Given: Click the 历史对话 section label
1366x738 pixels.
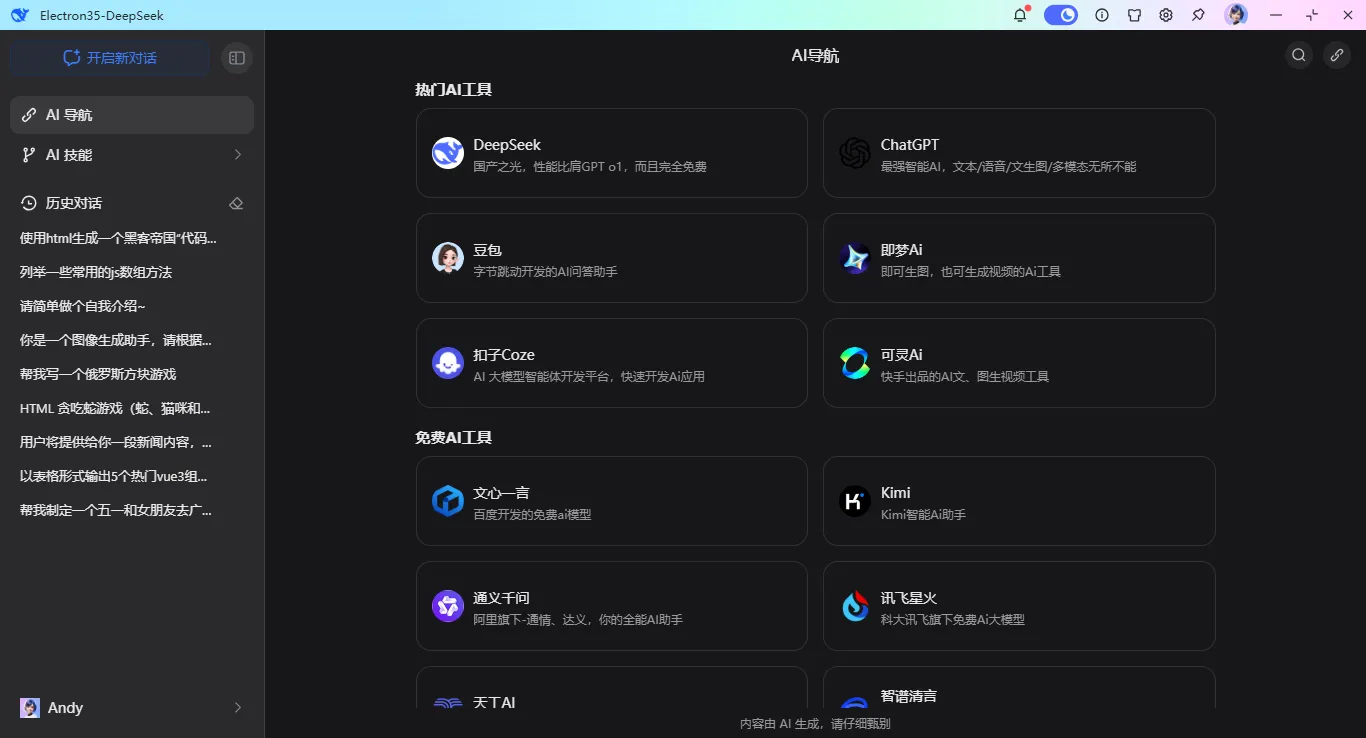Looking at the screenshot, I should (74, 203).
